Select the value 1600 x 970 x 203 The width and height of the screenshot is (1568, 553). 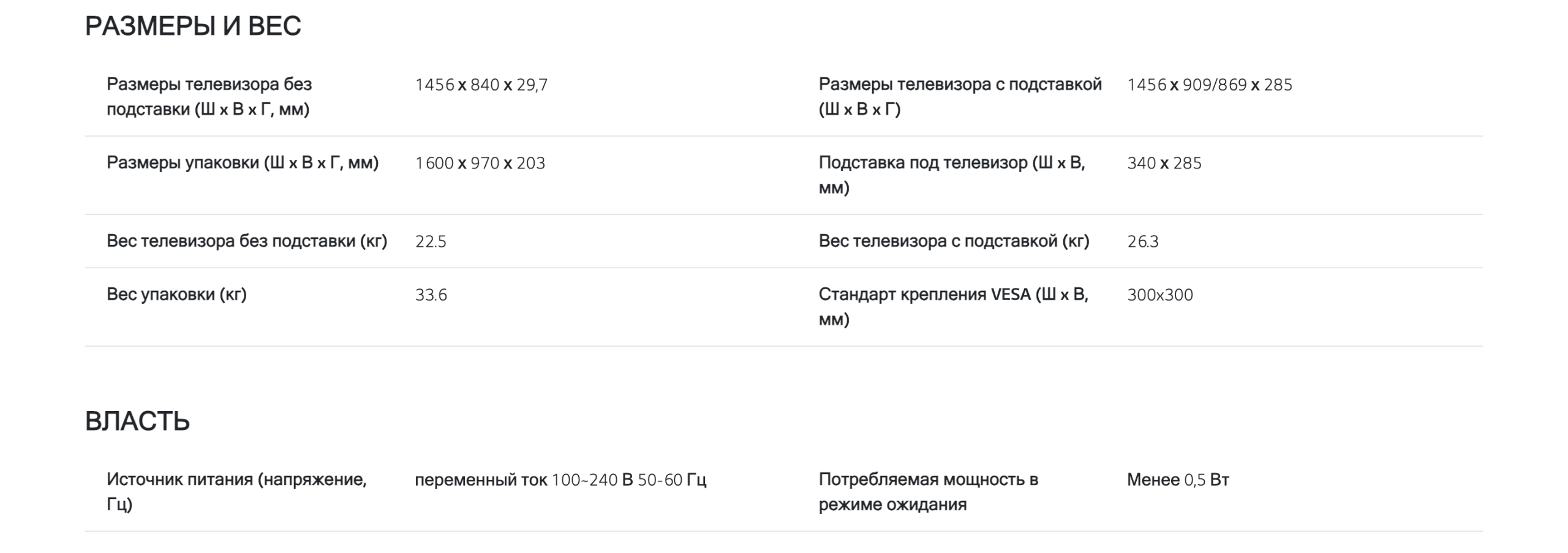[480, 163]
